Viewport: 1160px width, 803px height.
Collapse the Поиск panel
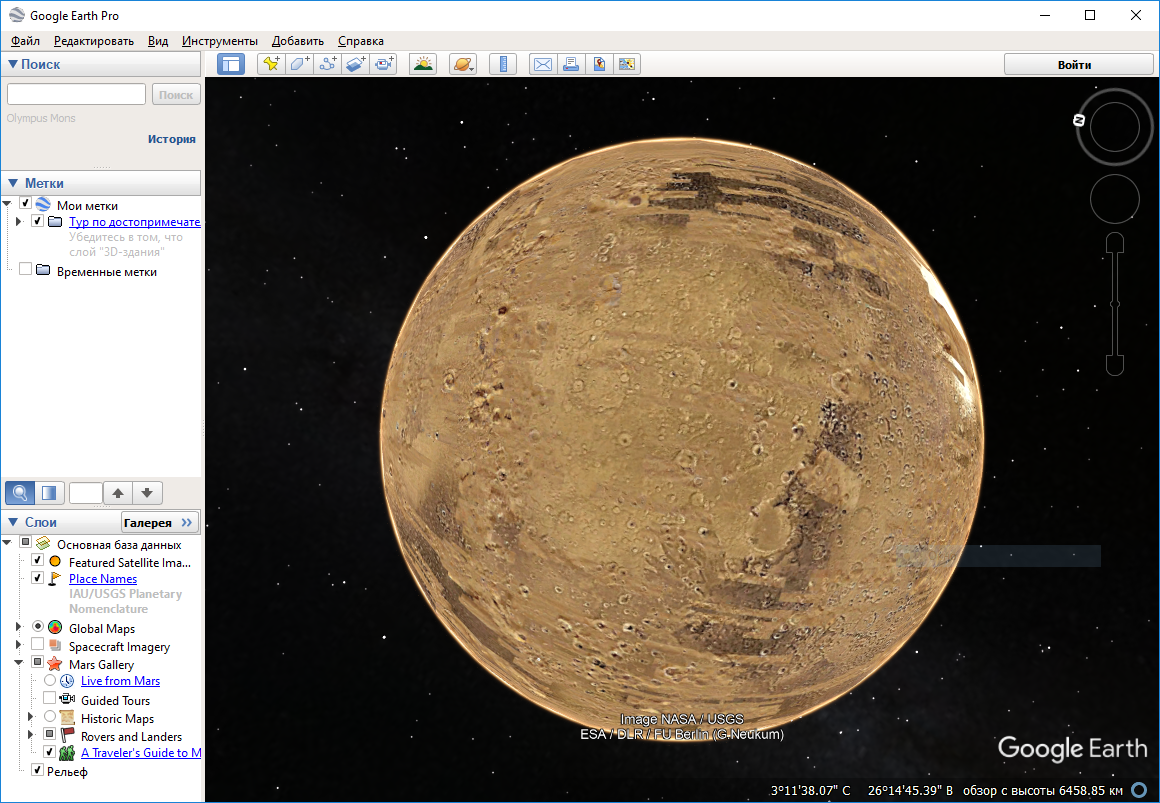click(13, 64)
